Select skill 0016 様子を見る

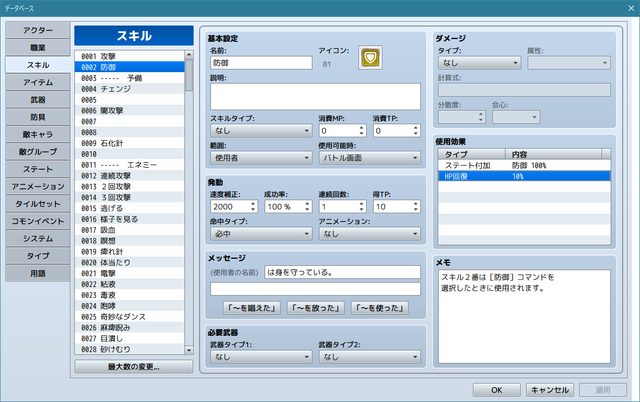tap(130, 219)
